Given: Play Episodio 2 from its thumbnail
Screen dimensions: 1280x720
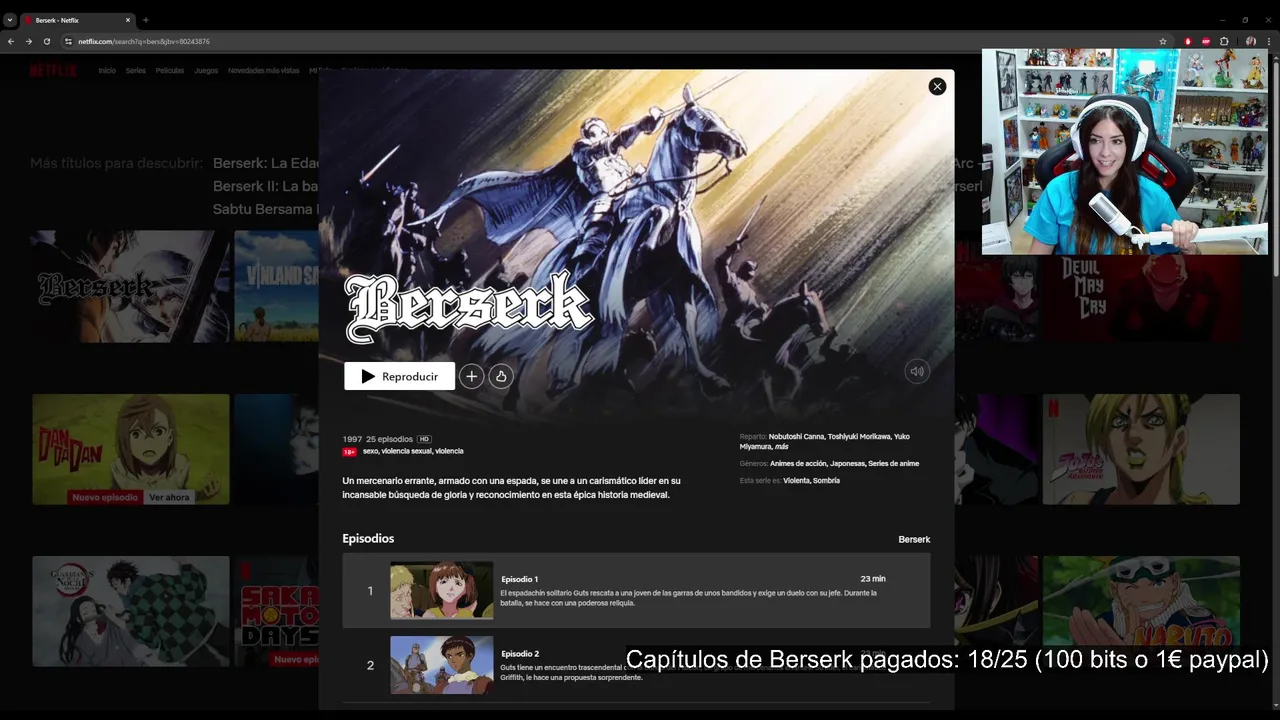Looking at the screenshot, I should point(442,665).
